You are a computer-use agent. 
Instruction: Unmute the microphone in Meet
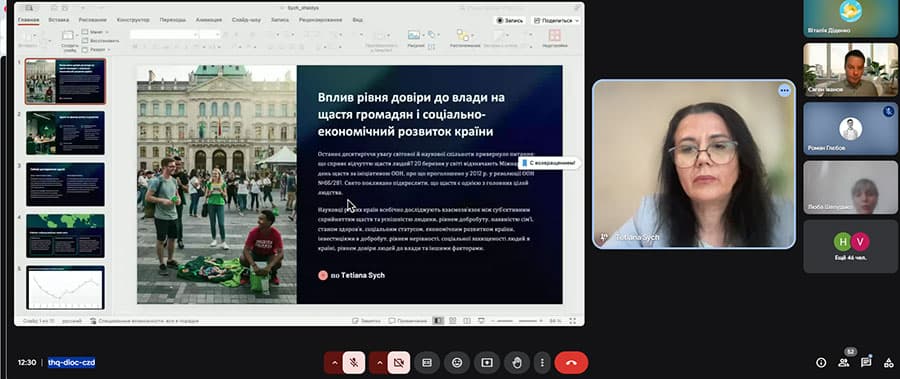click(x=354, y=363)
